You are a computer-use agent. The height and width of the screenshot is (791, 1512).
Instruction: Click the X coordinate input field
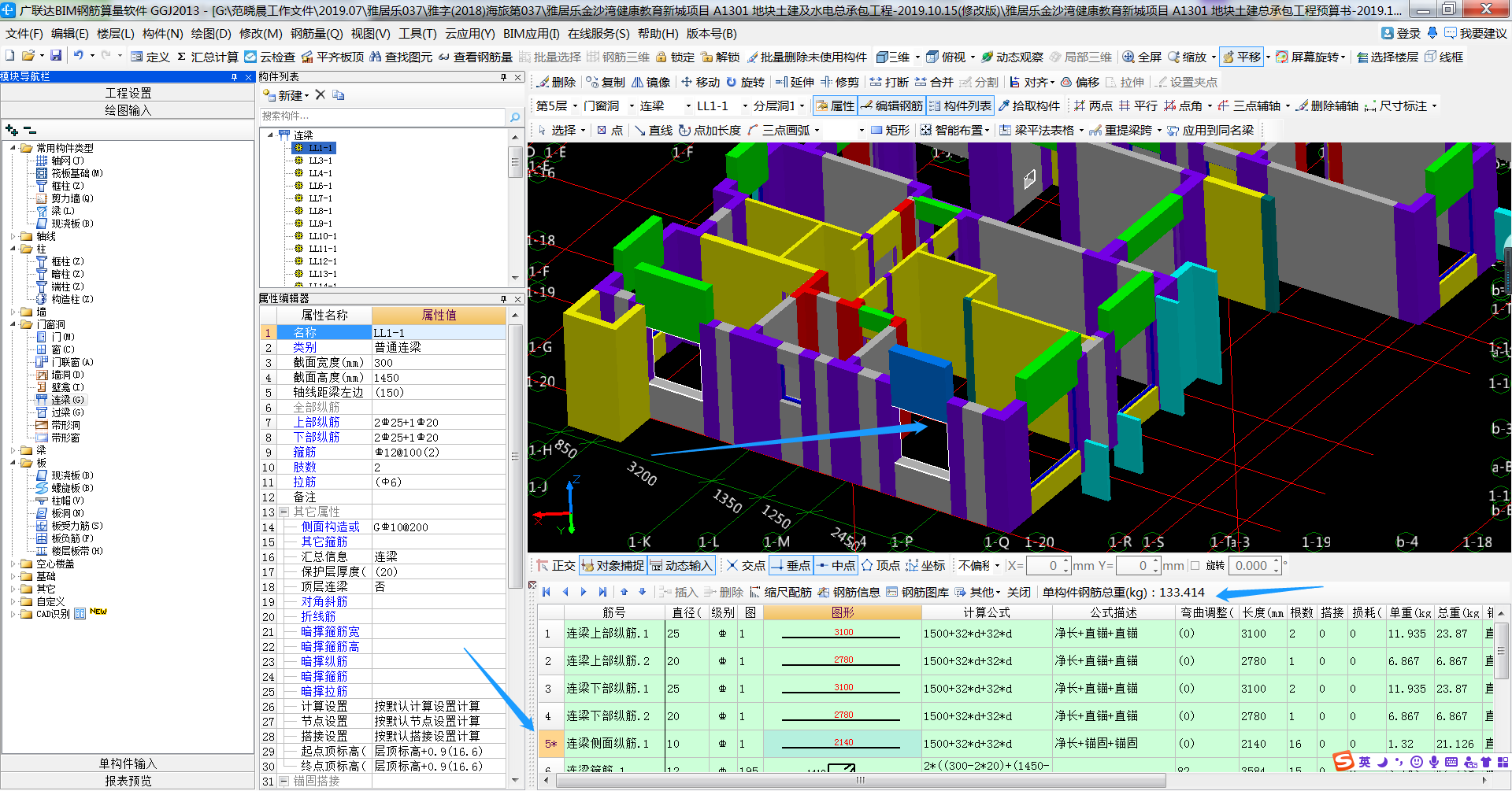[1048, 565]
